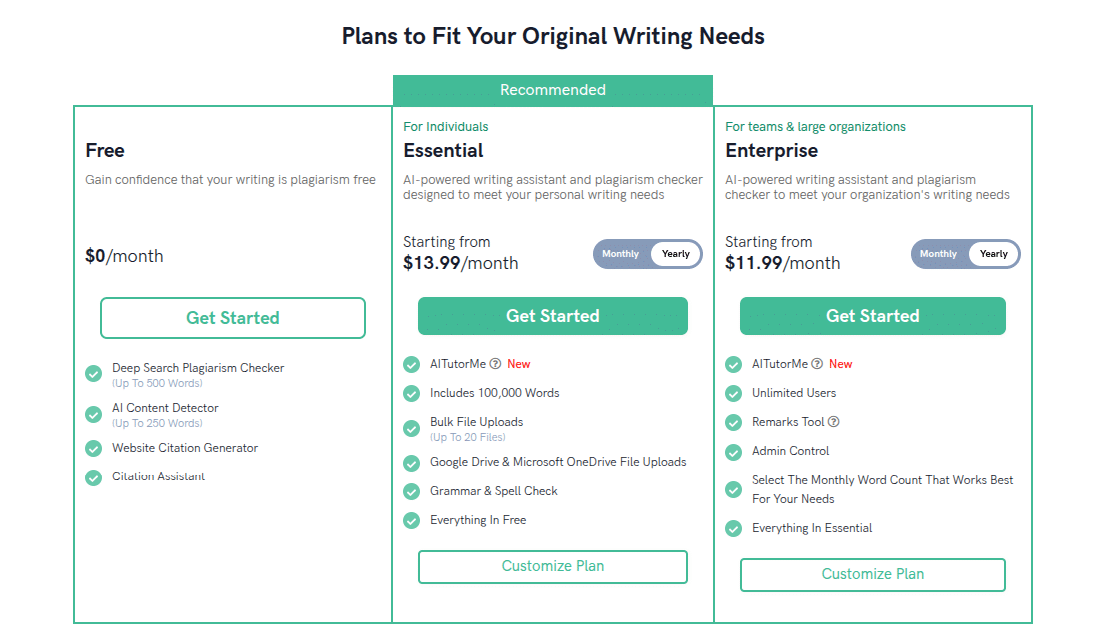Click Get Started on the Essential plan

552,315
